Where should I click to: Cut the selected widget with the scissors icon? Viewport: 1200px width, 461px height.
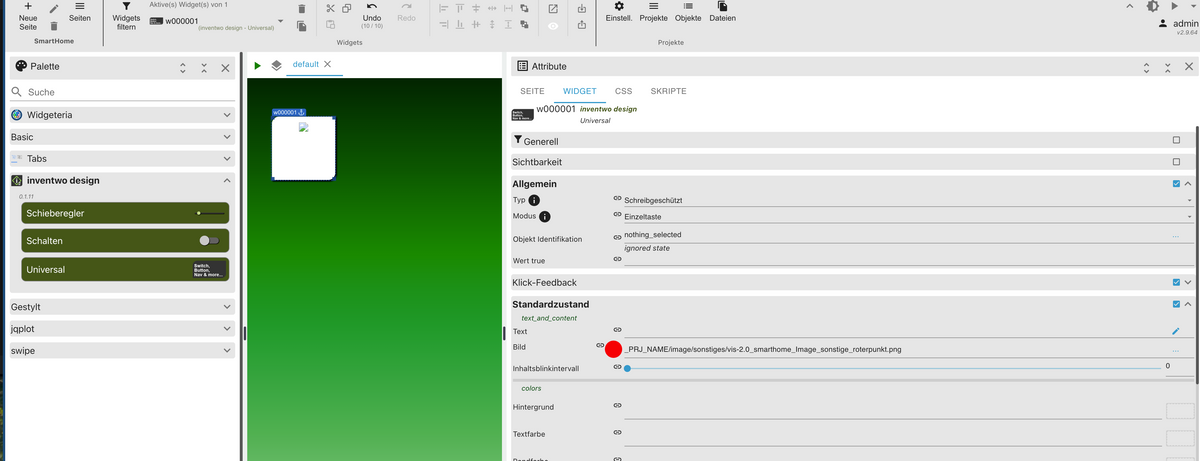[x=330, y=8]
